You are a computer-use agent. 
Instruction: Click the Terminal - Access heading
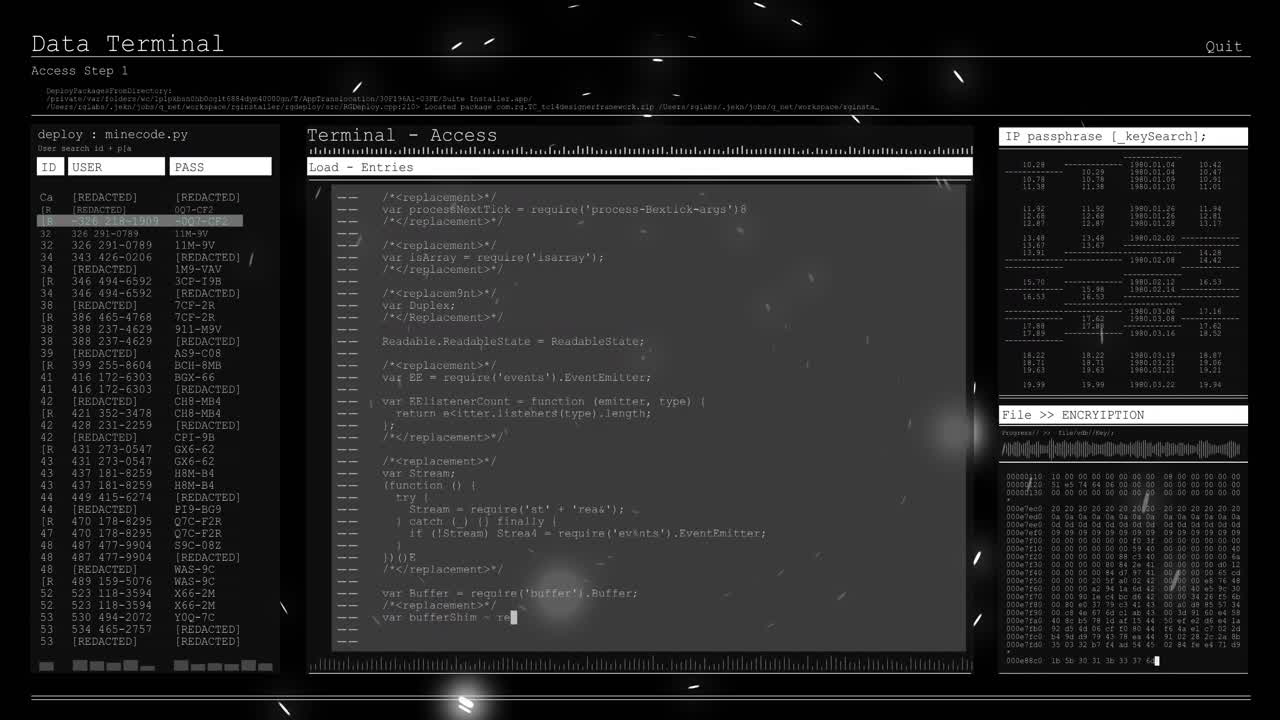[402, 135]
